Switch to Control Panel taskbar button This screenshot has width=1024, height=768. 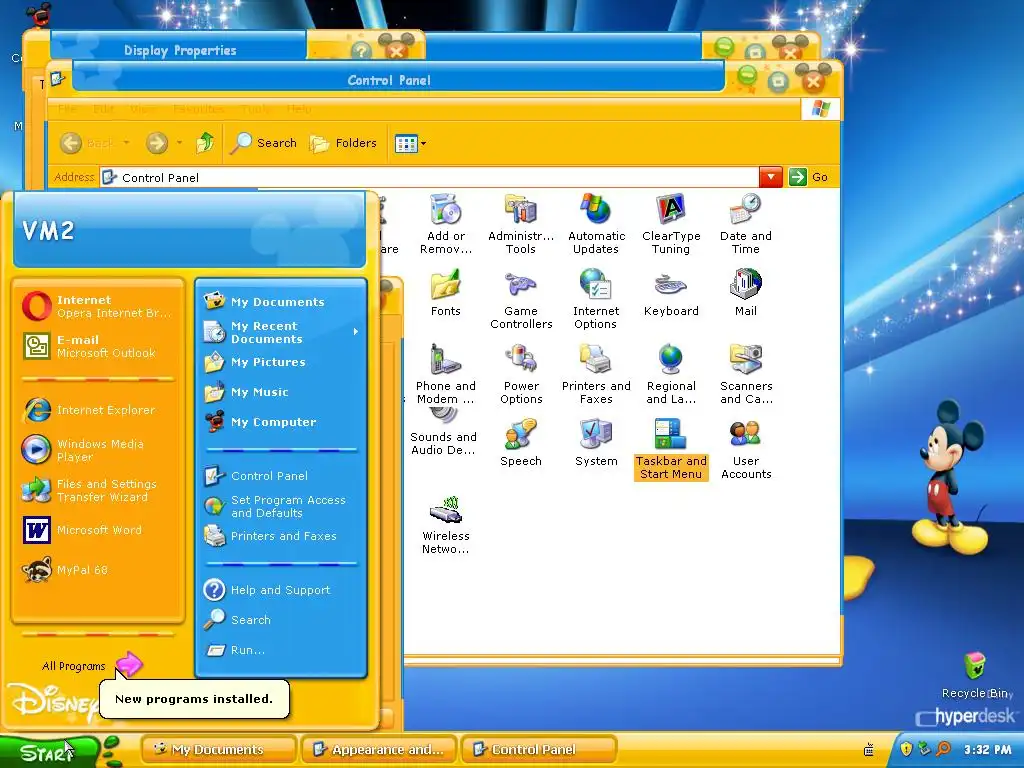click(x=539, y=750)
